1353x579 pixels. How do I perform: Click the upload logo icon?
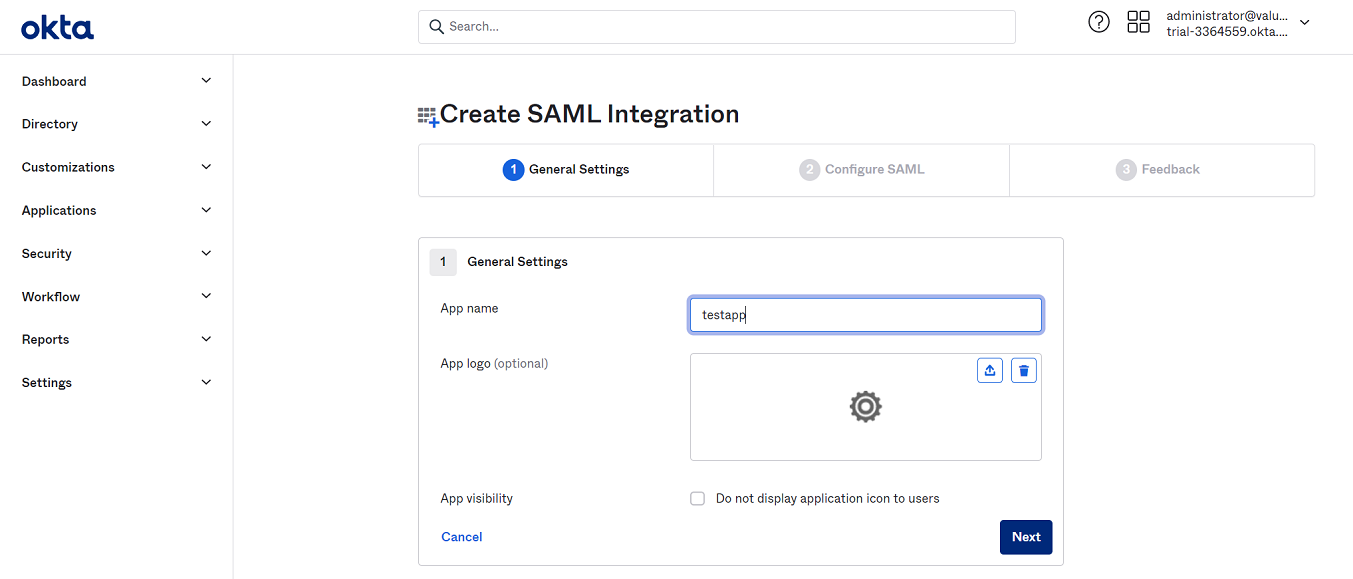click(990, 371)
